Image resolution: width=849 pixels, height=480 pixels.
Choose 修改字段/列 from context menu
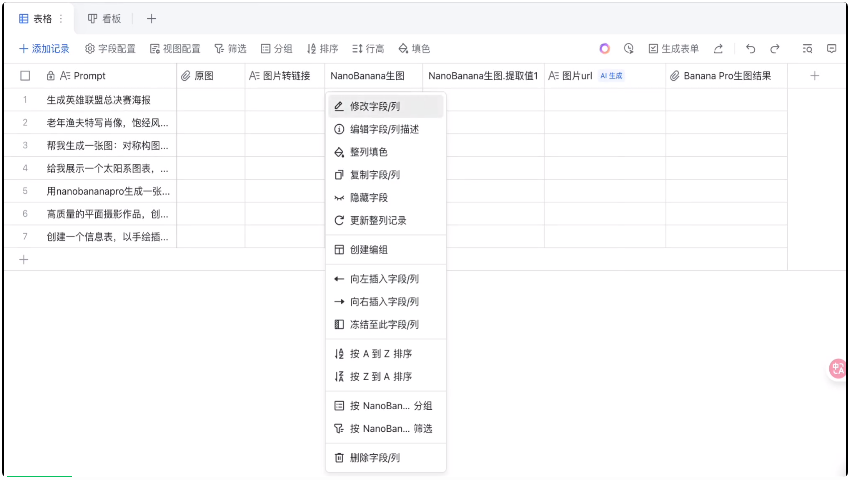[x=386, y=107]
